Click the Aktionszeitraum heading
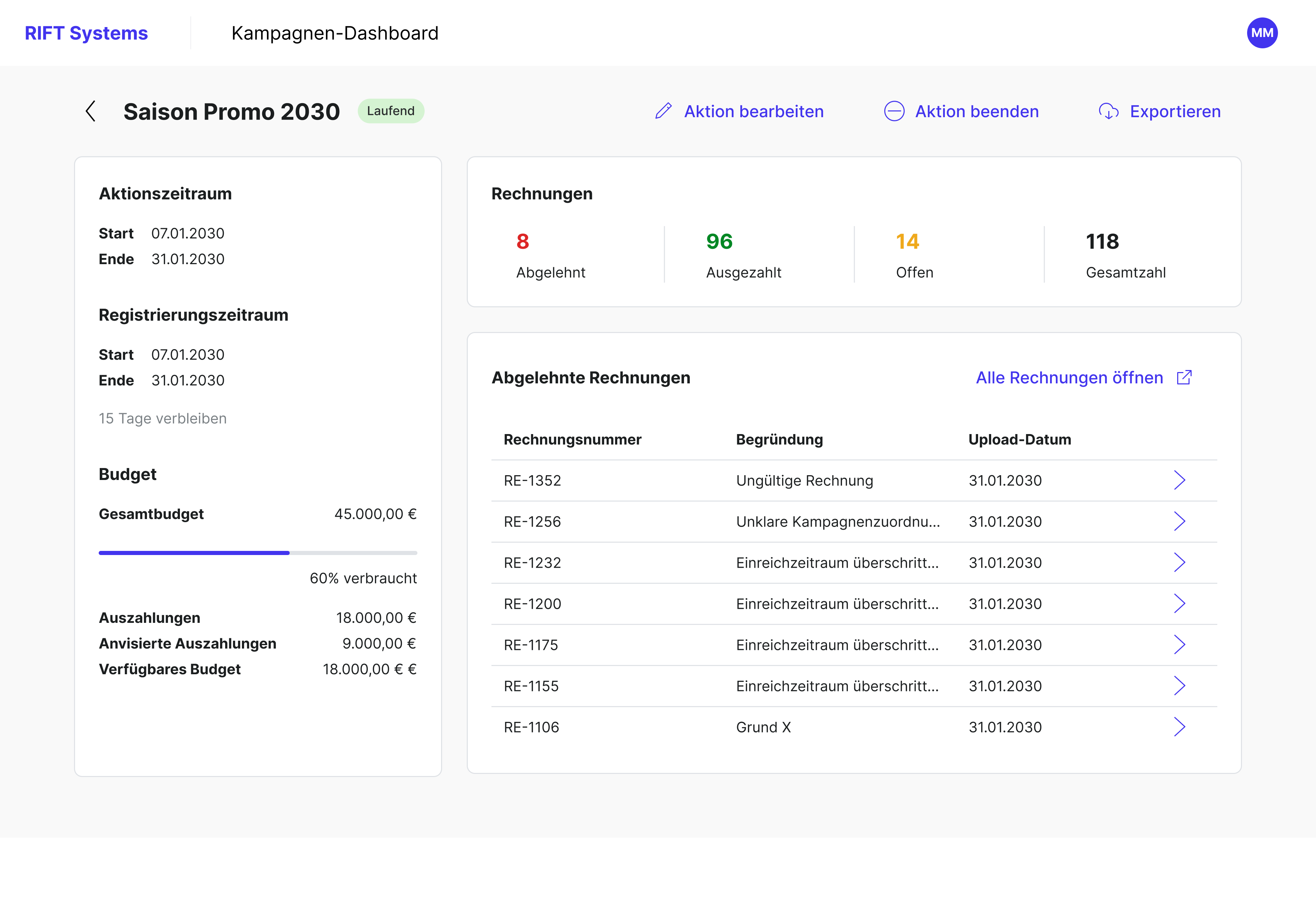Image resolution: width=1316 pixels, height=924 pixels. (x=165, y=194)
